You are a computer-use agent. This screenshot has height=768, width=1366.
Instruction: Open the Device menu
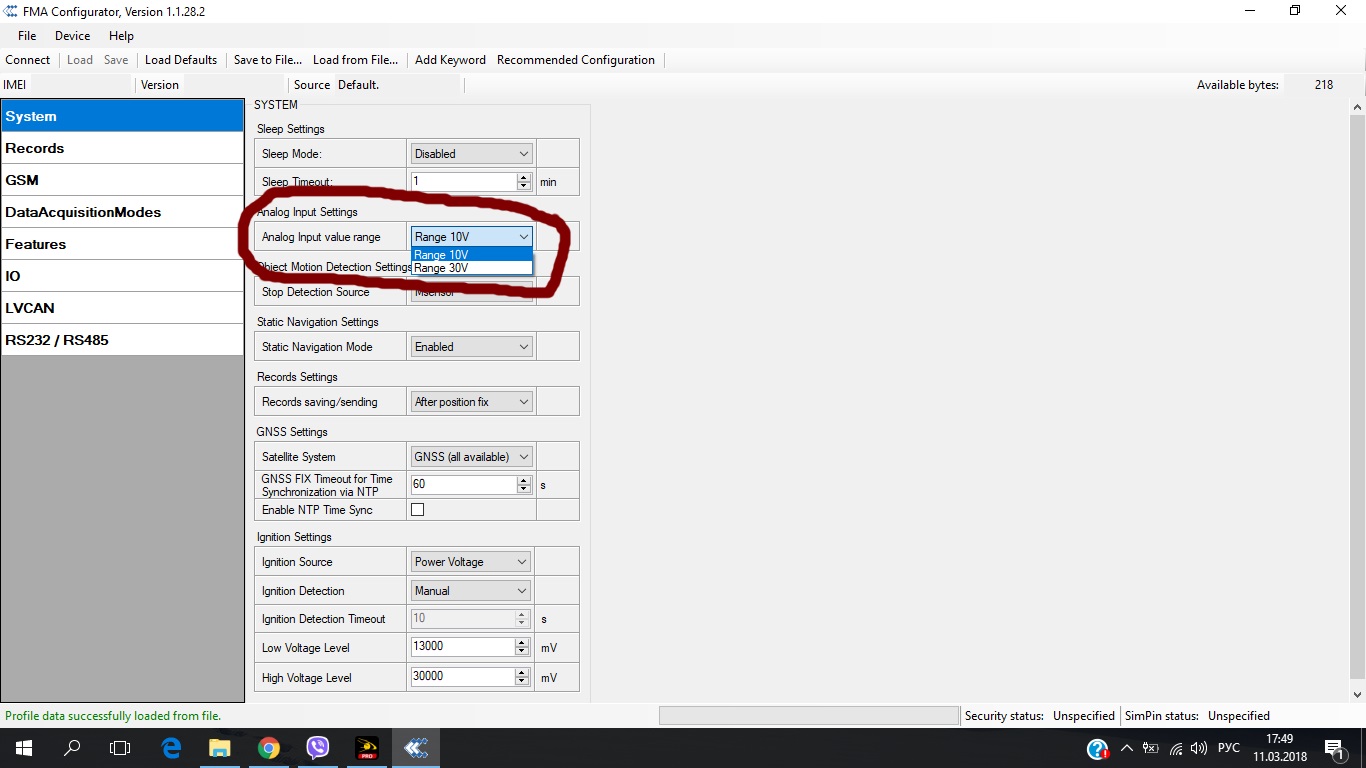pyautogui.click(x=72, y=36)
